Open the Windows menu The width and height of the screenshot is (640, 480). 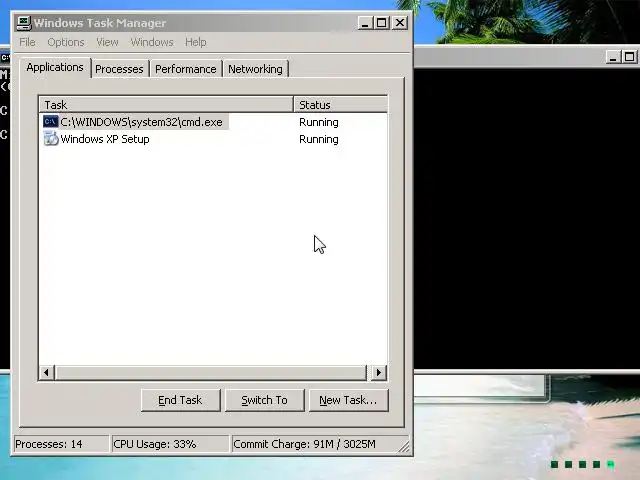pyautogui.click(x=152, y=42)
